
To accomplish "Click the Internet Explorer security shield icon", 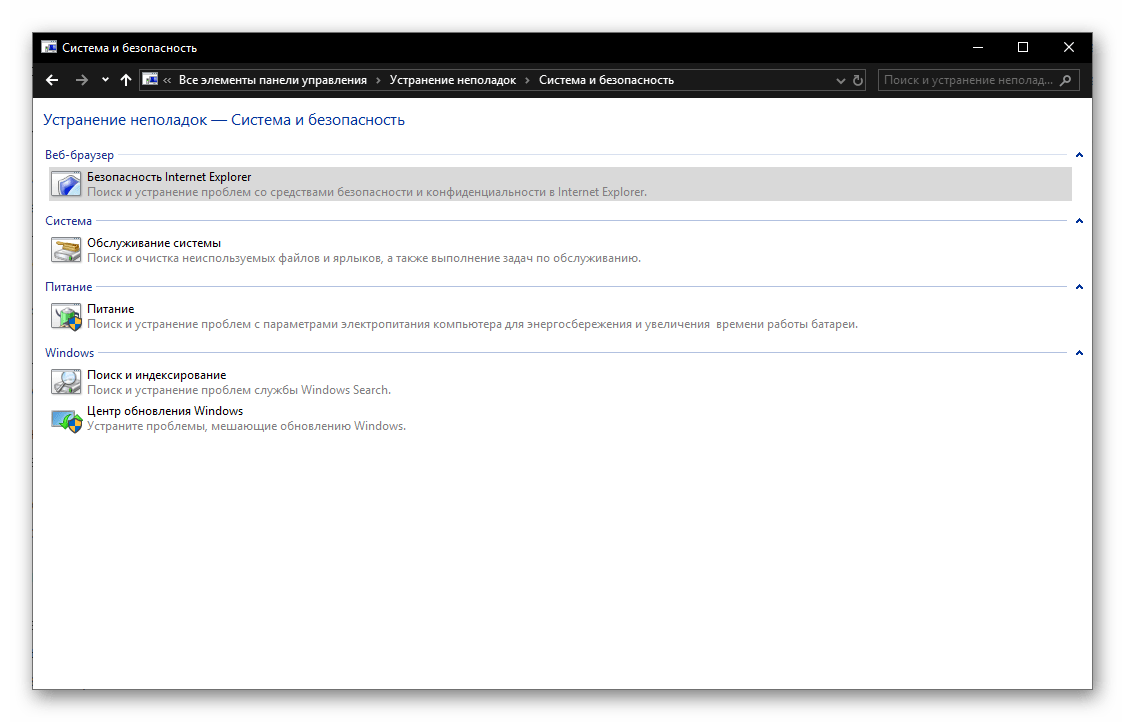I will point(66,184).
